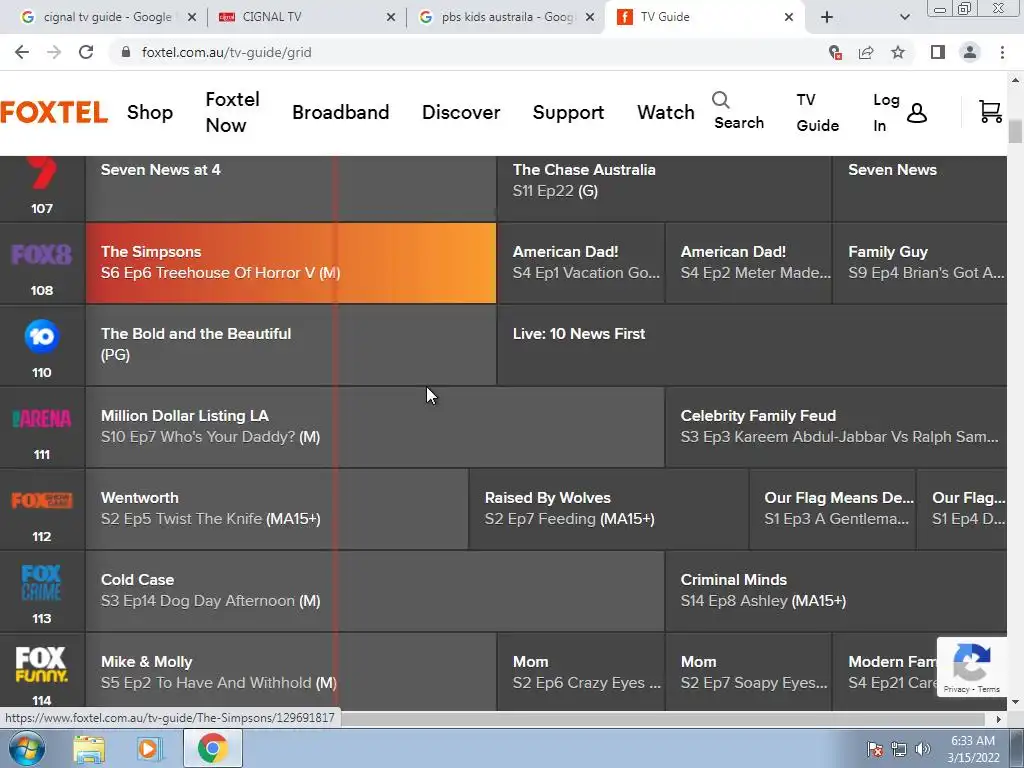Open Wentworth S2 Ep5 listing

(x=277, y=509)
